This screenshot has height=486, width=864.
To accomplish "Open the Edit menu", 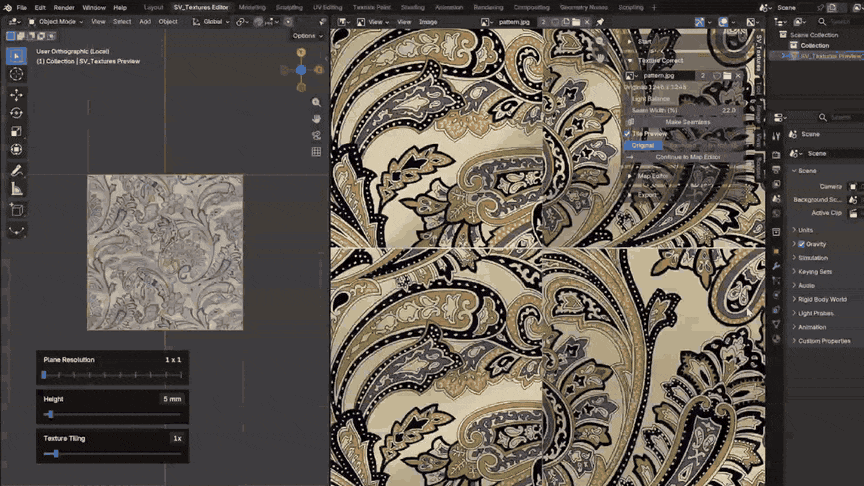I will (40, 8).
